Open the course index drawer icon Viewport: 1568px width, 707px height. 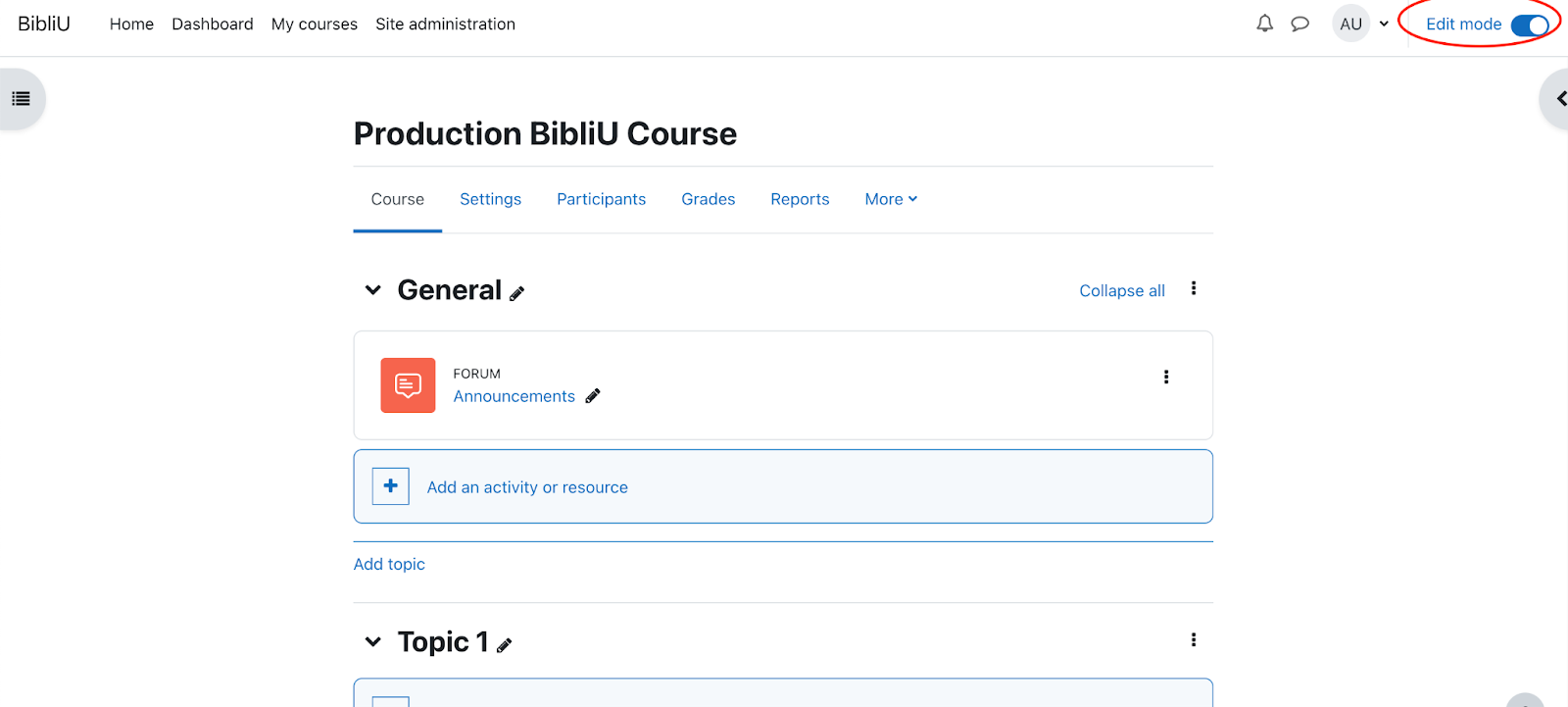point(21,99)
